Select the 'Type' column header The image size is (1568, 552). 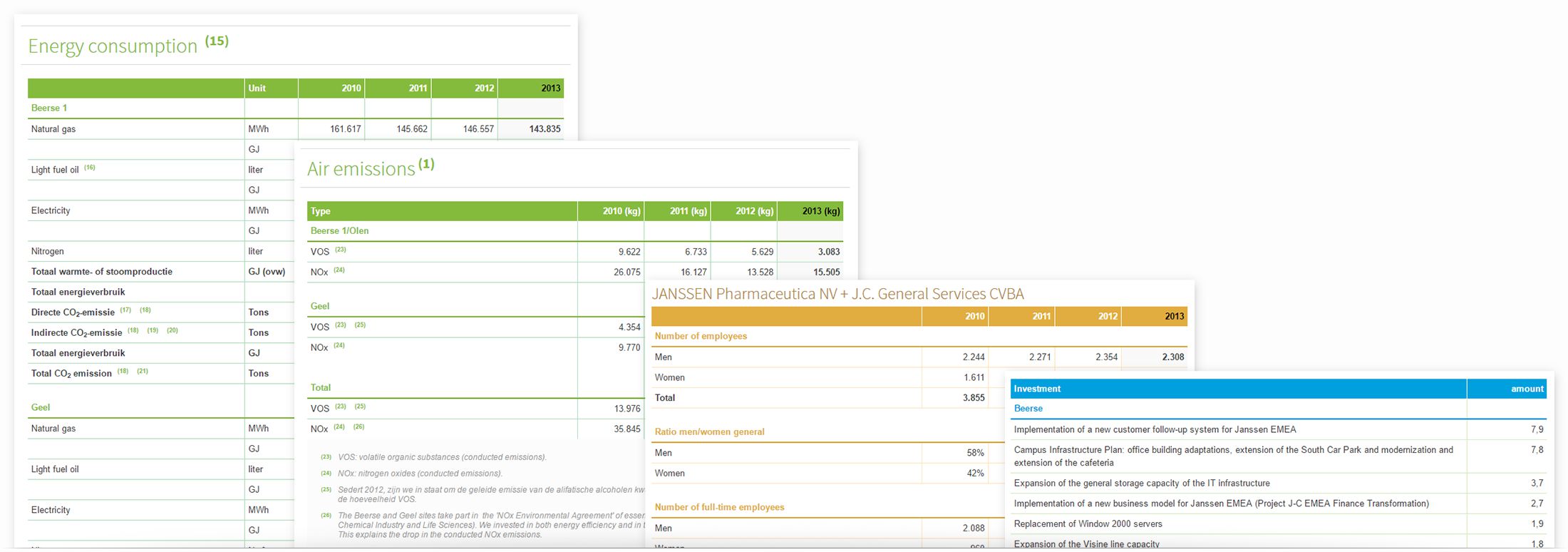320,211
